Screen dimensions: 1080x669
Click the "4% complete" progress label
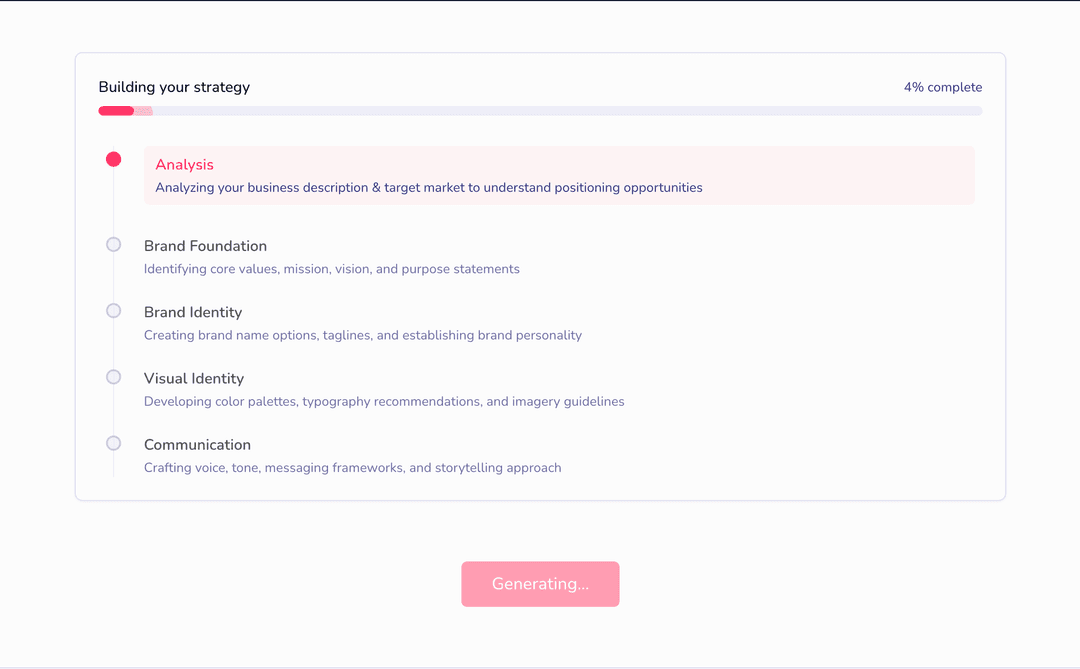[x=943, y=87]
